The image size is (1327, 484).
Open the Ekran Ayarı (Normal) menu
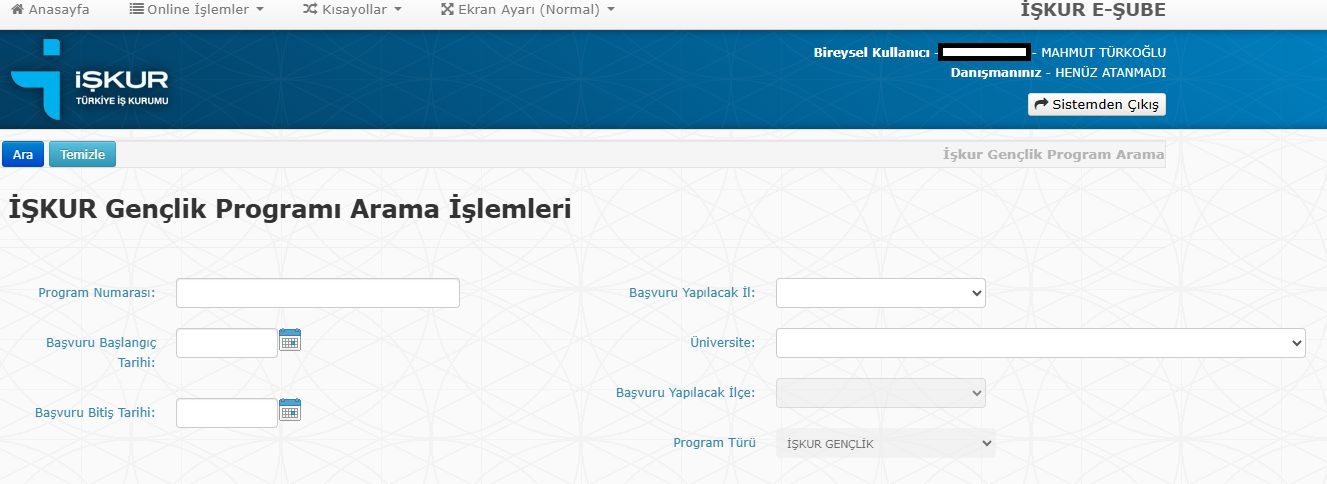(527, 10)
